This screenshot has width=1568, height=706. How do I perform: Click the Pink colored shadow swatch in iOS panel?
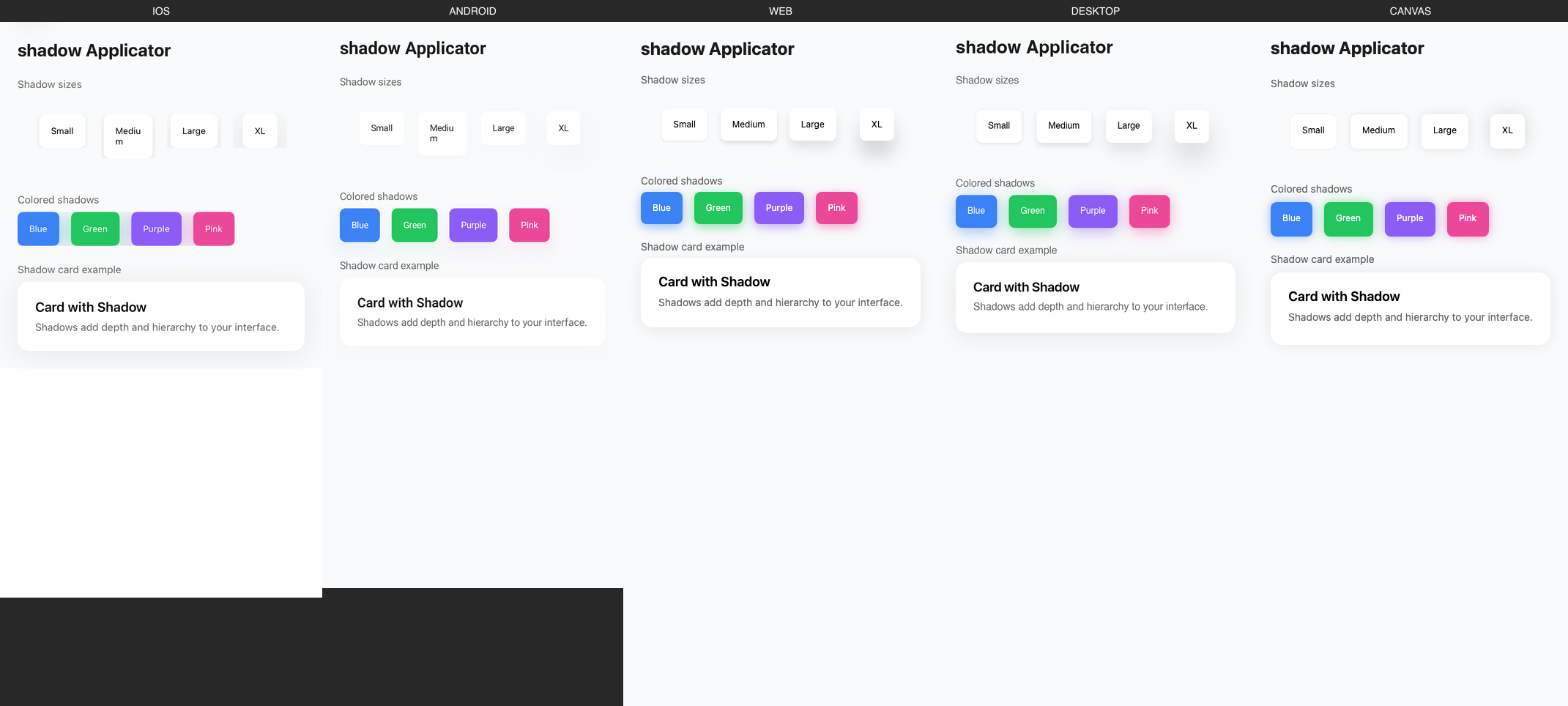(x=214, y=229)
